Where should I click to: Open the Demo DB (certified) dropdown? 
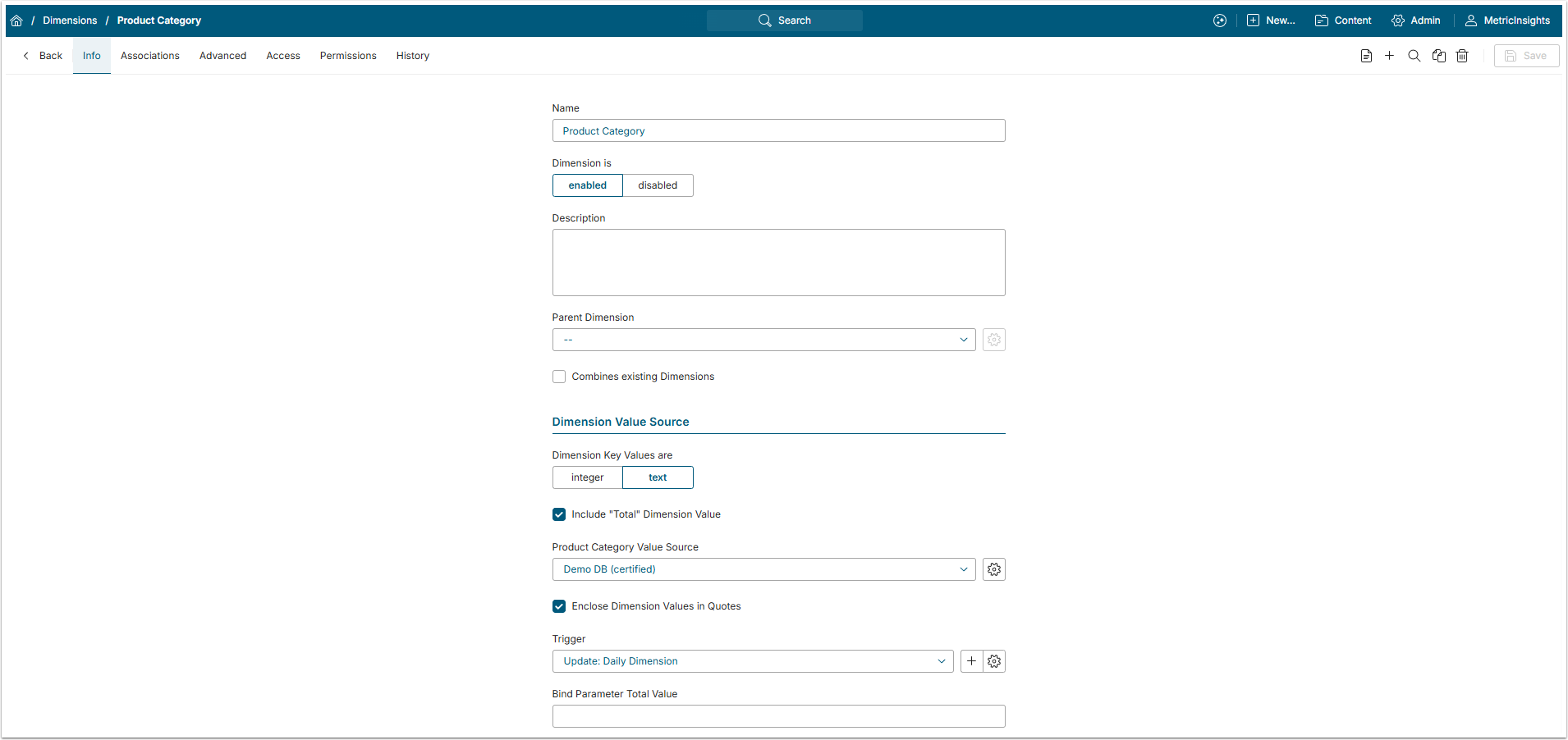point(763,569)
